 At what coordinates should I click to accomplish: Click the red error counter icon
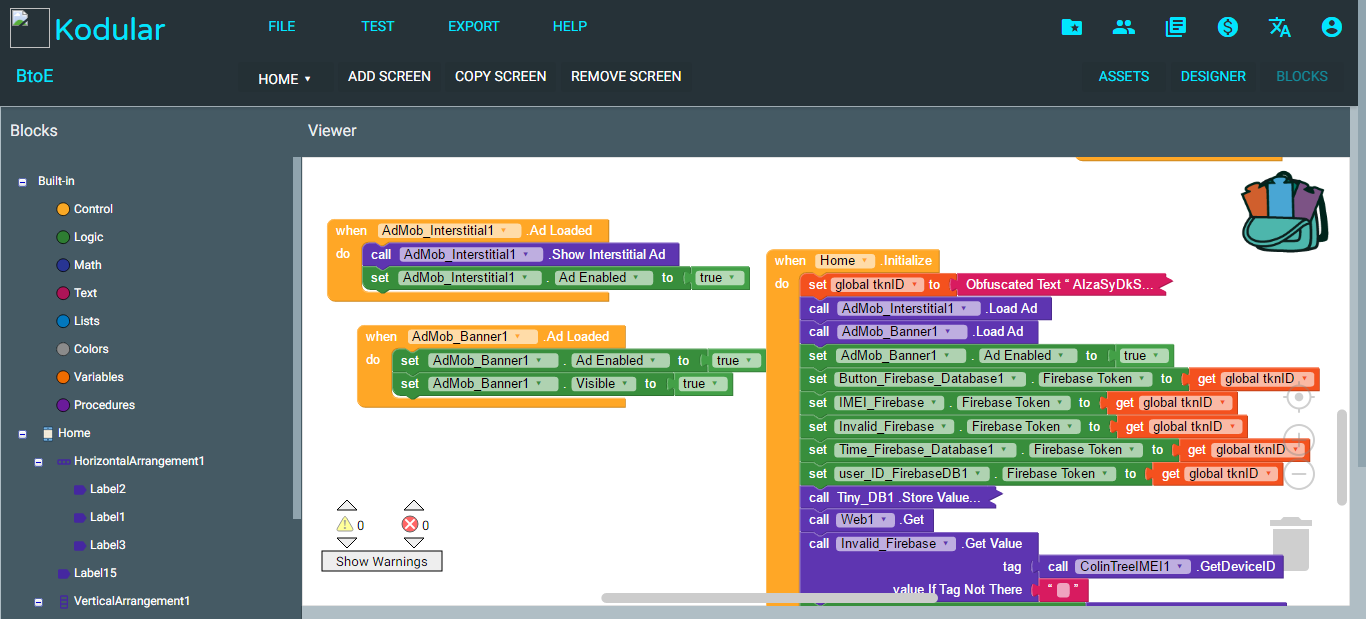410,524
